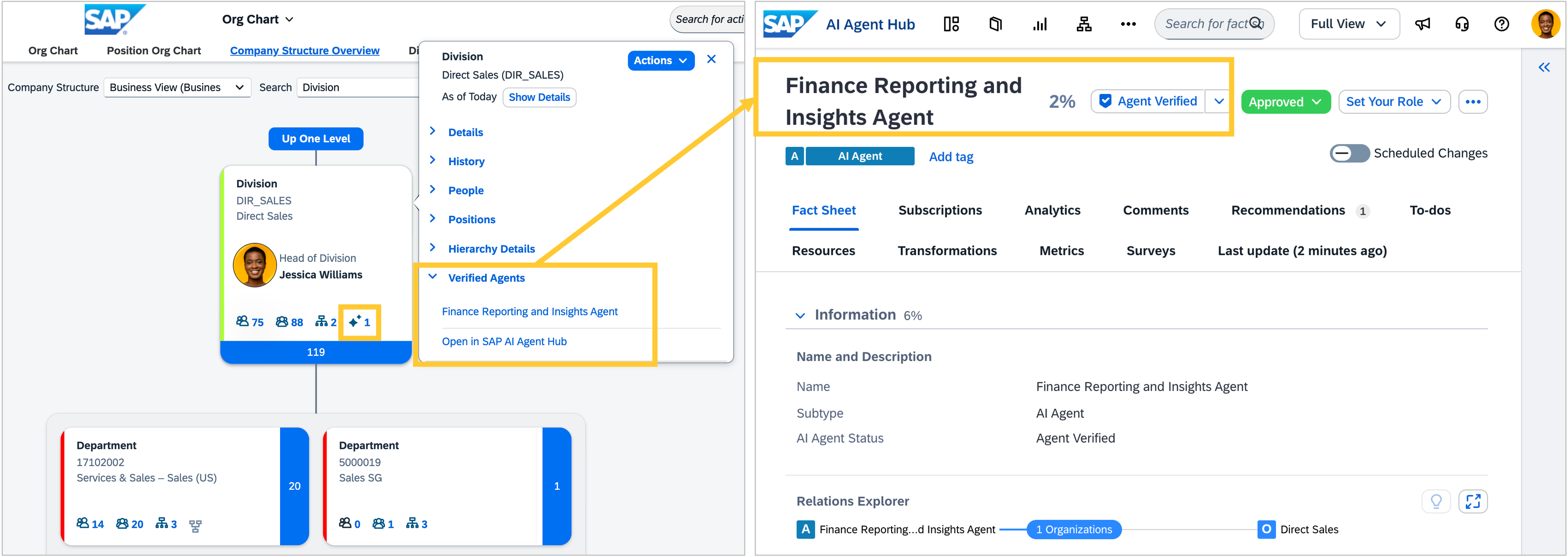Viewport: 1568px width, 557px height.
Task: Click the AI agents sparkle count on Direct Sales card
Action: pyautogui.click(x=359, y=322)
